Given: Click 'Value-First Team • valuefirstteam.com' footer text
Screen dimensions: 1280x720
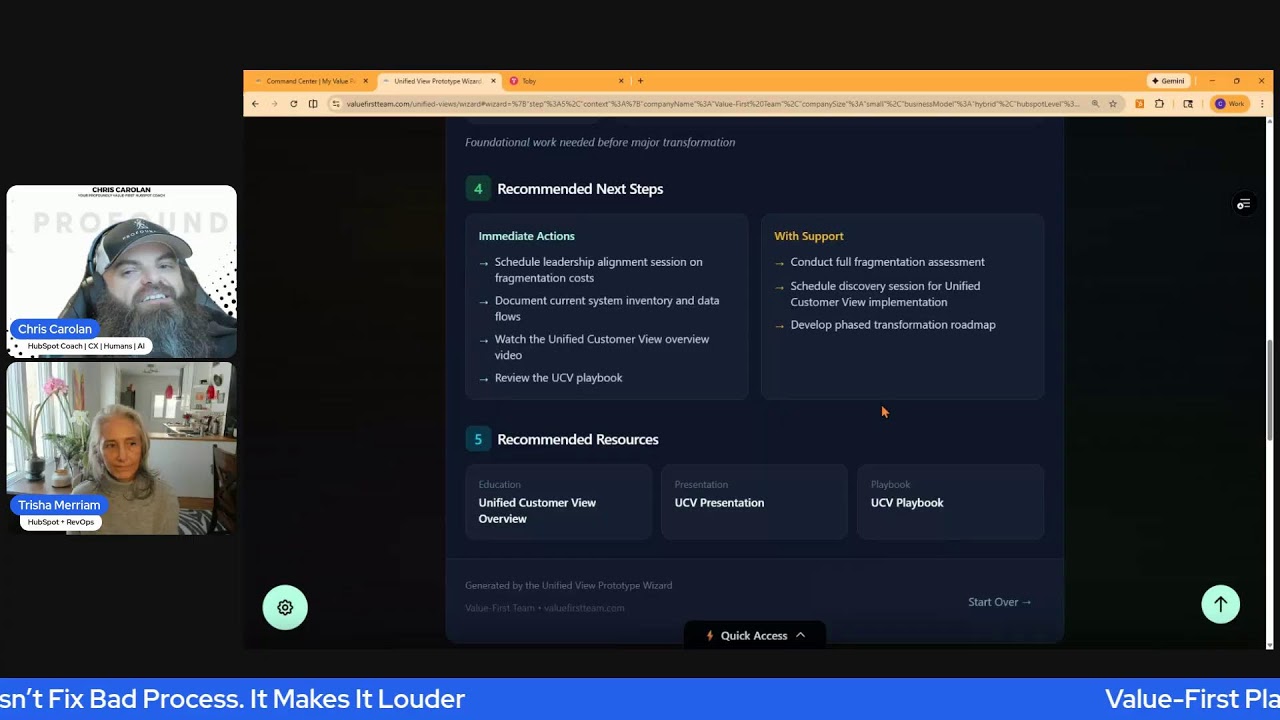Looking at the screenshot, I should point(544,608).
